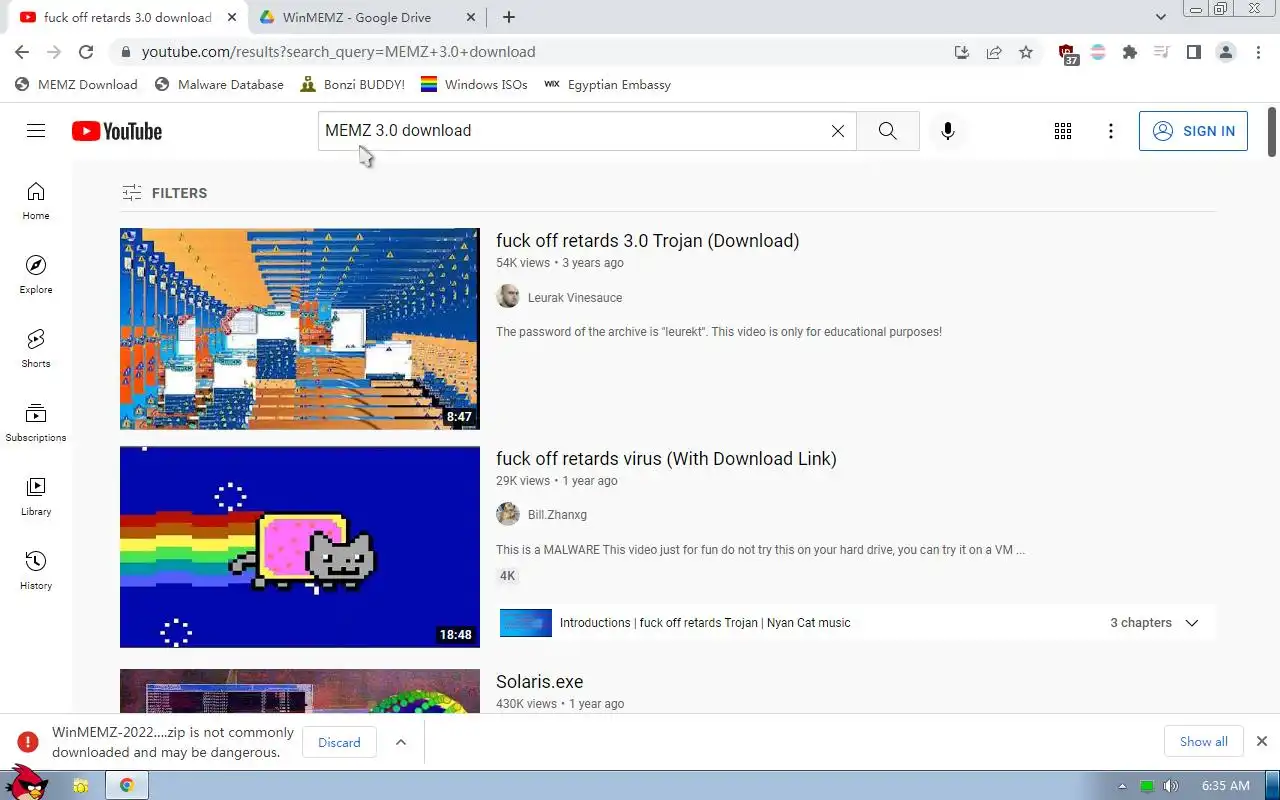Toggle the browser side panel
This screenshot has height=800, width=1280.
[x=1193, y=52]
